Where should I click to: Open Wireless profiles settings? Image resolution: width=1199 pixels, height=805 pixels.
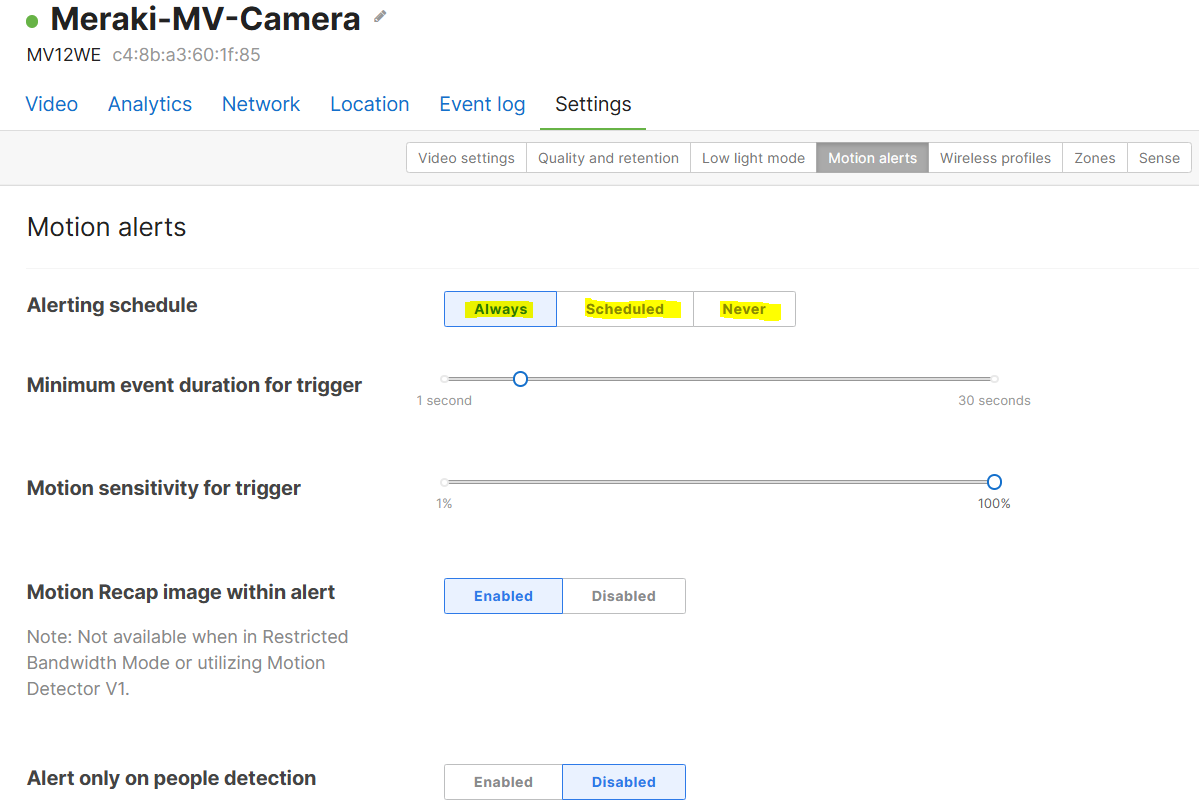996,157
